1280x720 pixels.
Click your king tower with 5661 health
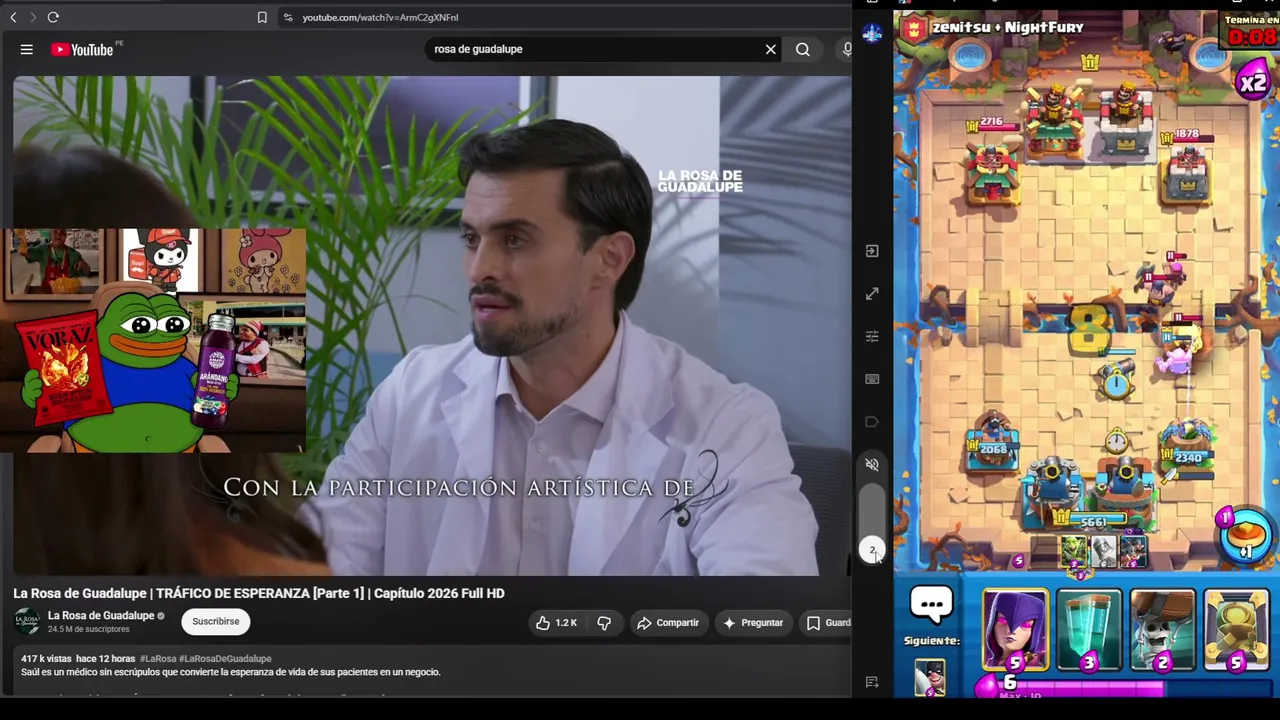pyautogui.click(x=1090, y=492)
